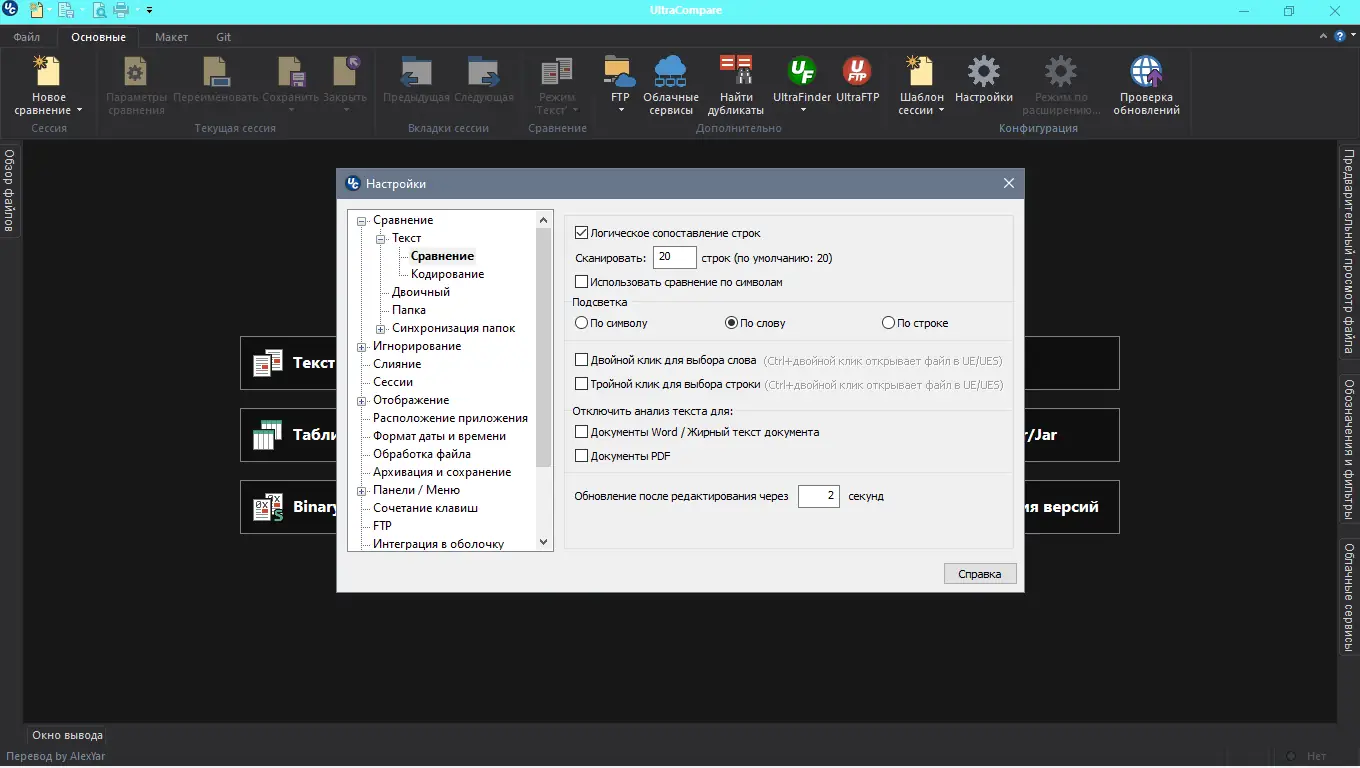Open the Шаблон сессии dropdown arrow
Image resolution: width=1360 pixels, height=768 pixels.
941,111
